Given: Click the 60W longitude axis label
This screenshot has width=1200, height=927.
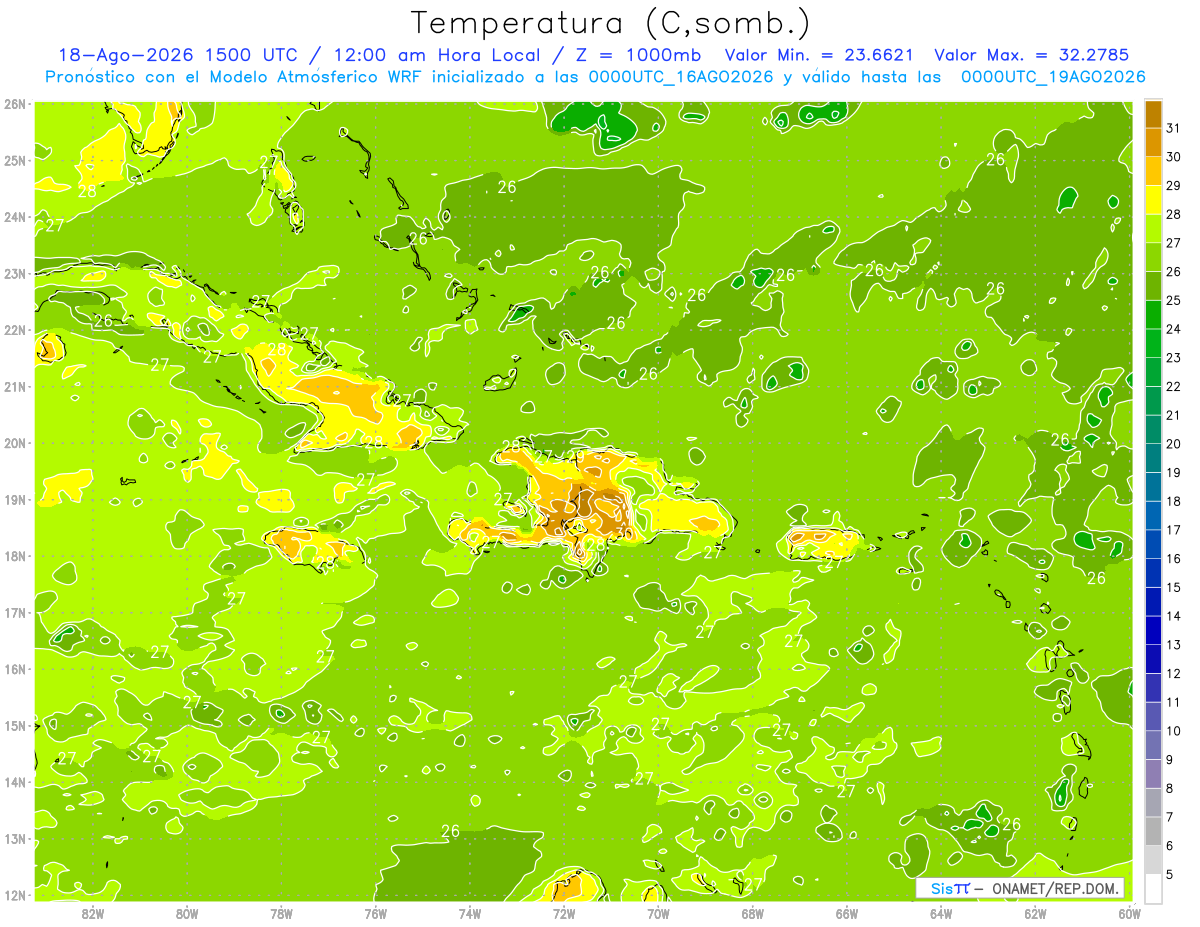Looking at the screenshot, I should coord(1129,913).
